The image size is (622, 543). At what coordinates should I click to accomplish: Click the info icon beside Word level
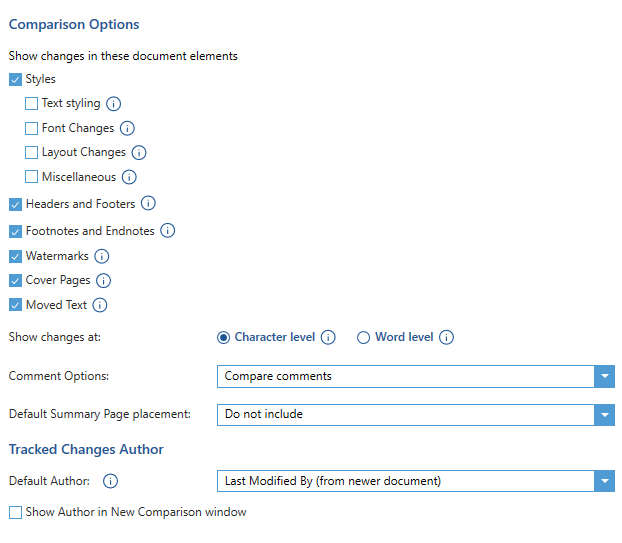(x=446, y=338)
